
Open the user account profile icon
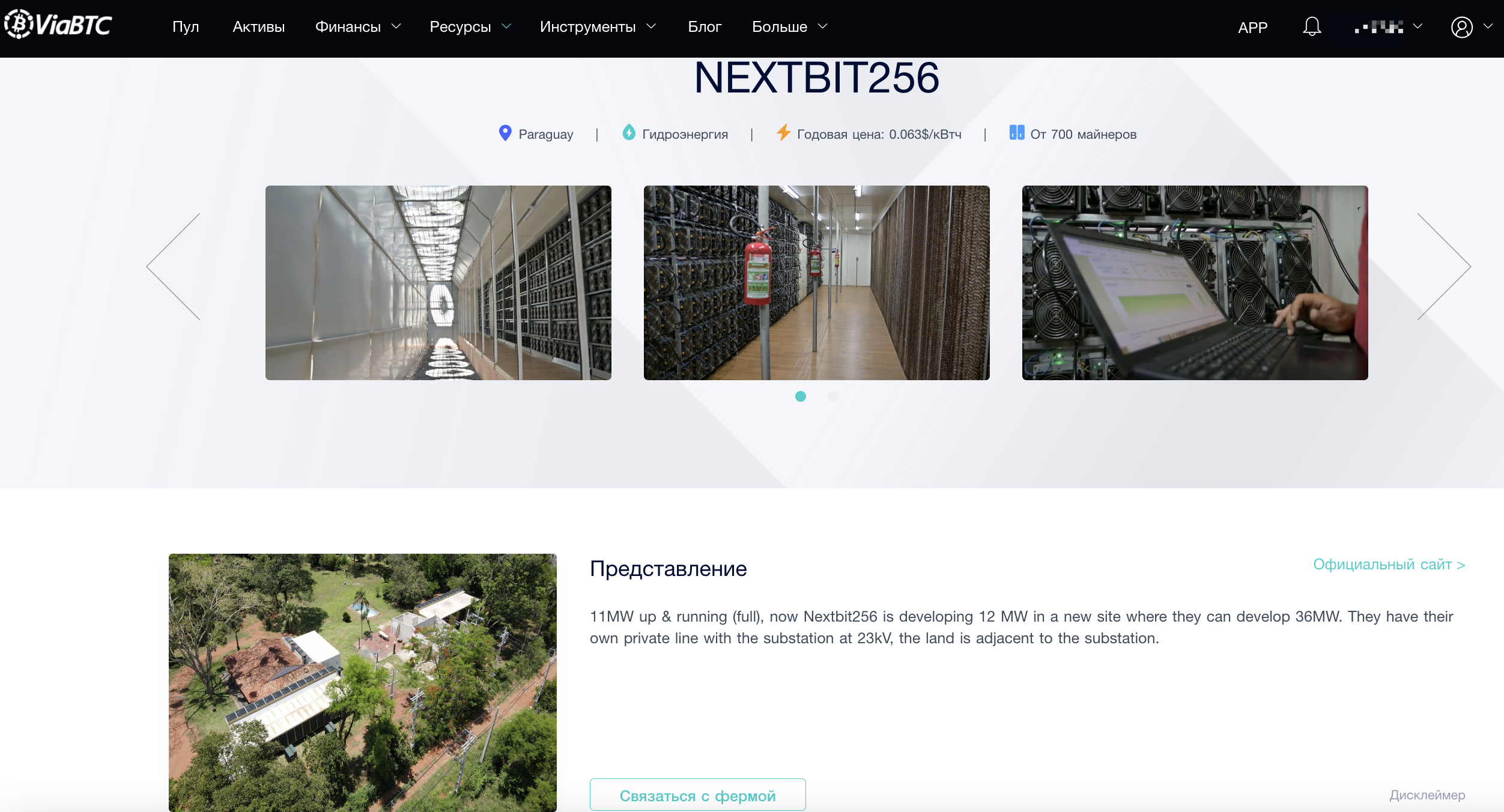tap(1462, 27)
